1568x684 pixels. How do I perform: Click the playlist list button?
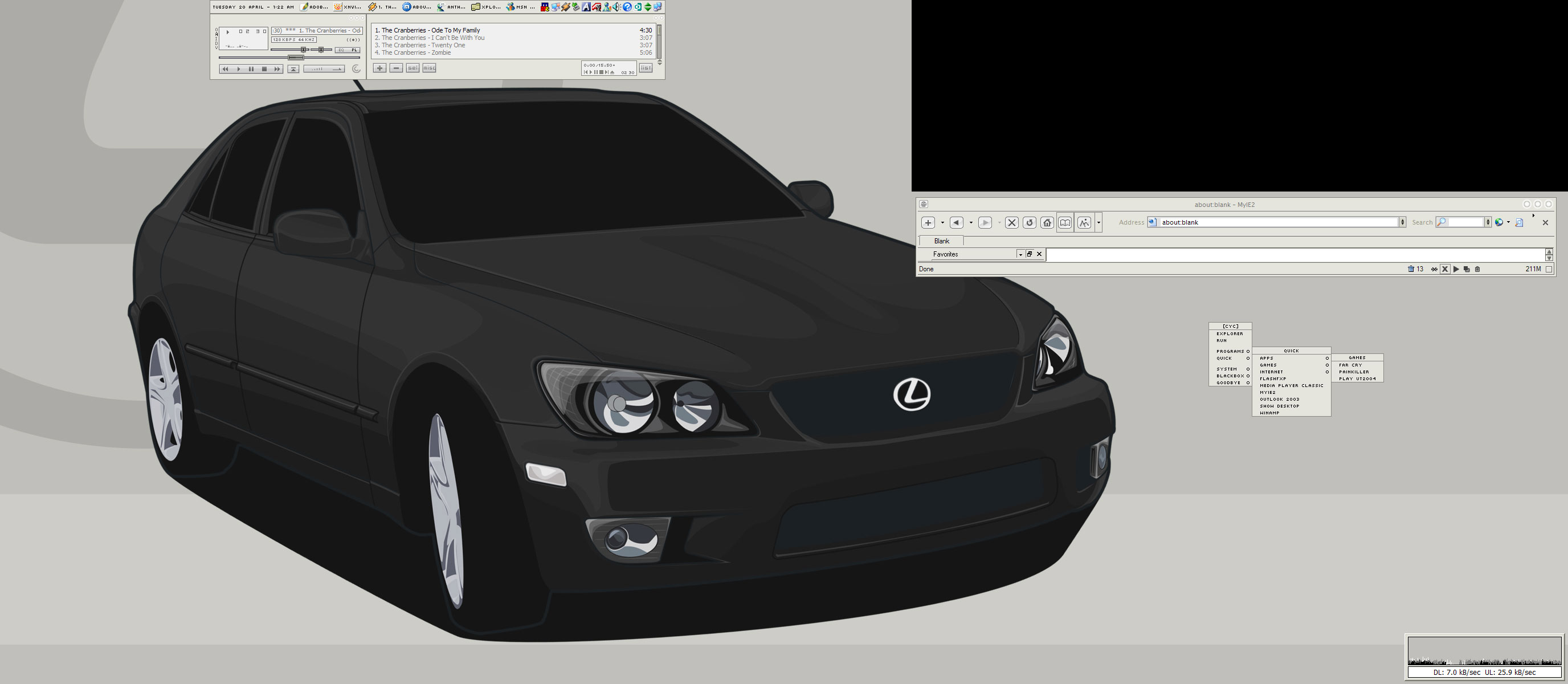pyautogui.click(x=646, y=68)
